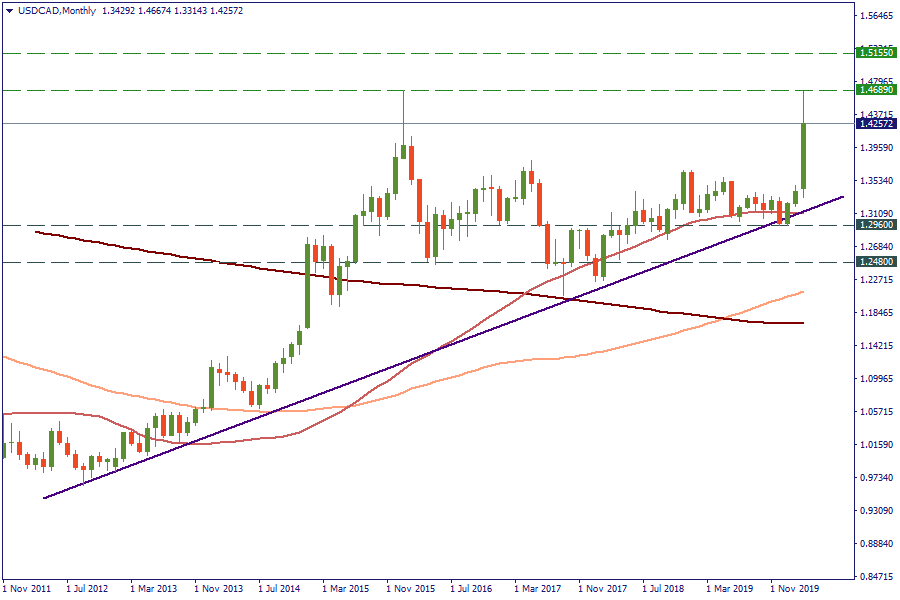Click the 1.18465 price axis value
The height and width of the screenshot is (600, 900).
876,313
